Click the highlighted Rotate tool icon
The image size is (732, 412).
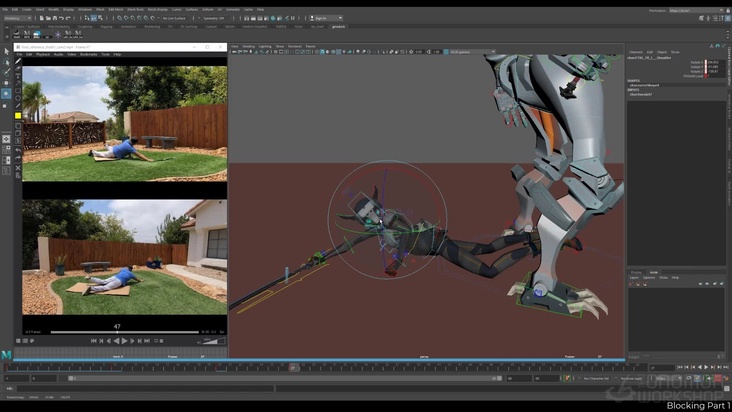click(6, 94)
